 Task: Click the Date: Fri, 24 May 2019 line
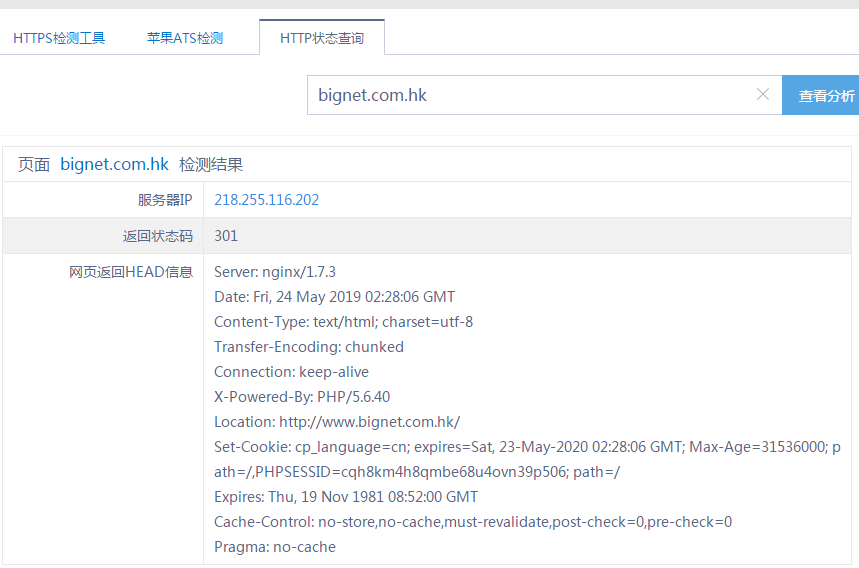tap(334, 297)
